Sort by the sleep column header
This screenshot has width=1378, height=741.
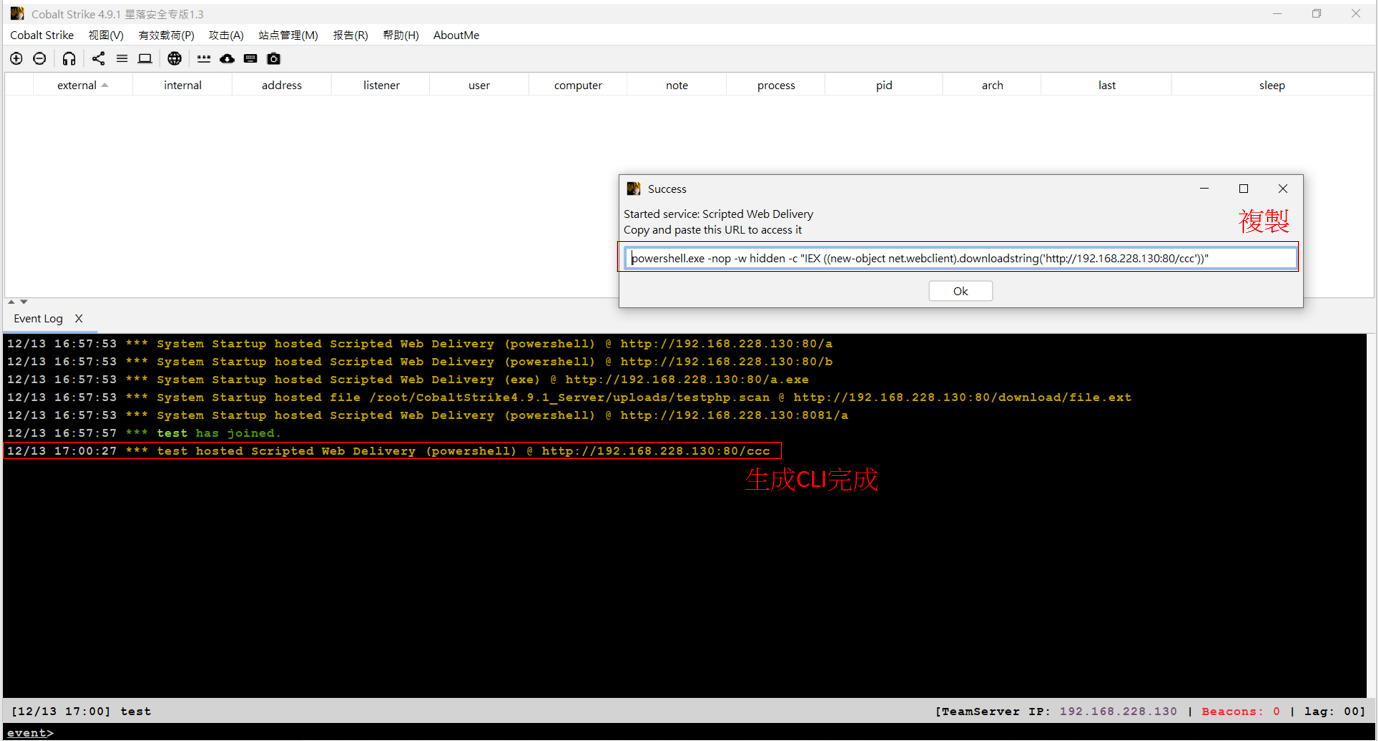click(1272, 86)
